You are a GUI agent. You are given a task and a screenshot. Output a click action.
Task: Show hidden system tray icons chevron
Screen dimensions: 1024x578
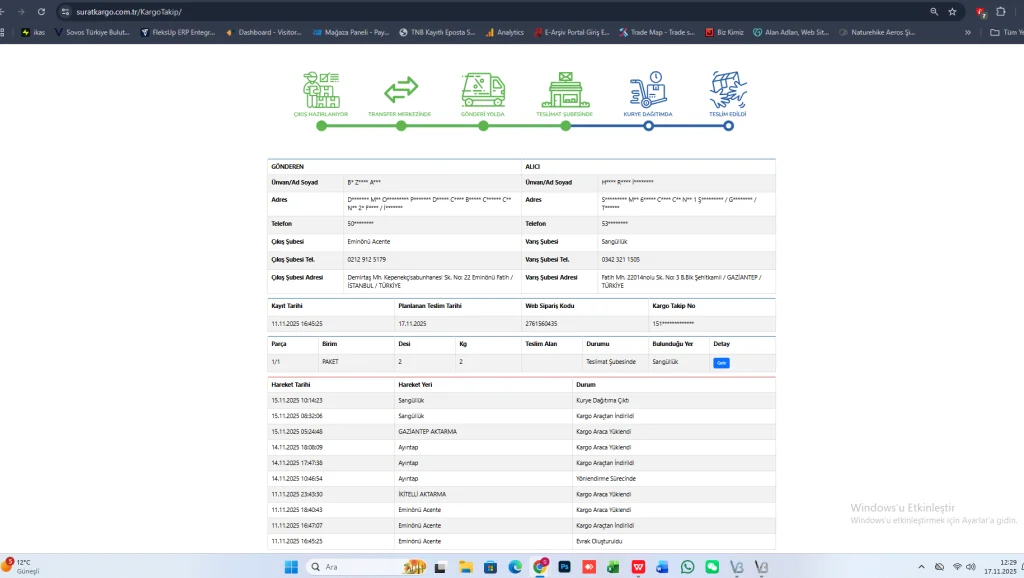(x=921, y=567)
